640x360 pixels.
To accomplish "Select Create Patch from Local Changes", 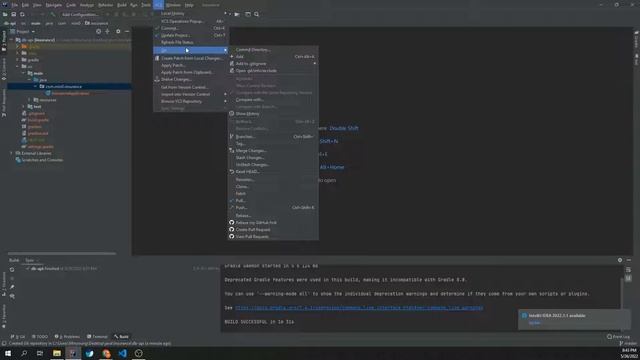I will (191, 58).
